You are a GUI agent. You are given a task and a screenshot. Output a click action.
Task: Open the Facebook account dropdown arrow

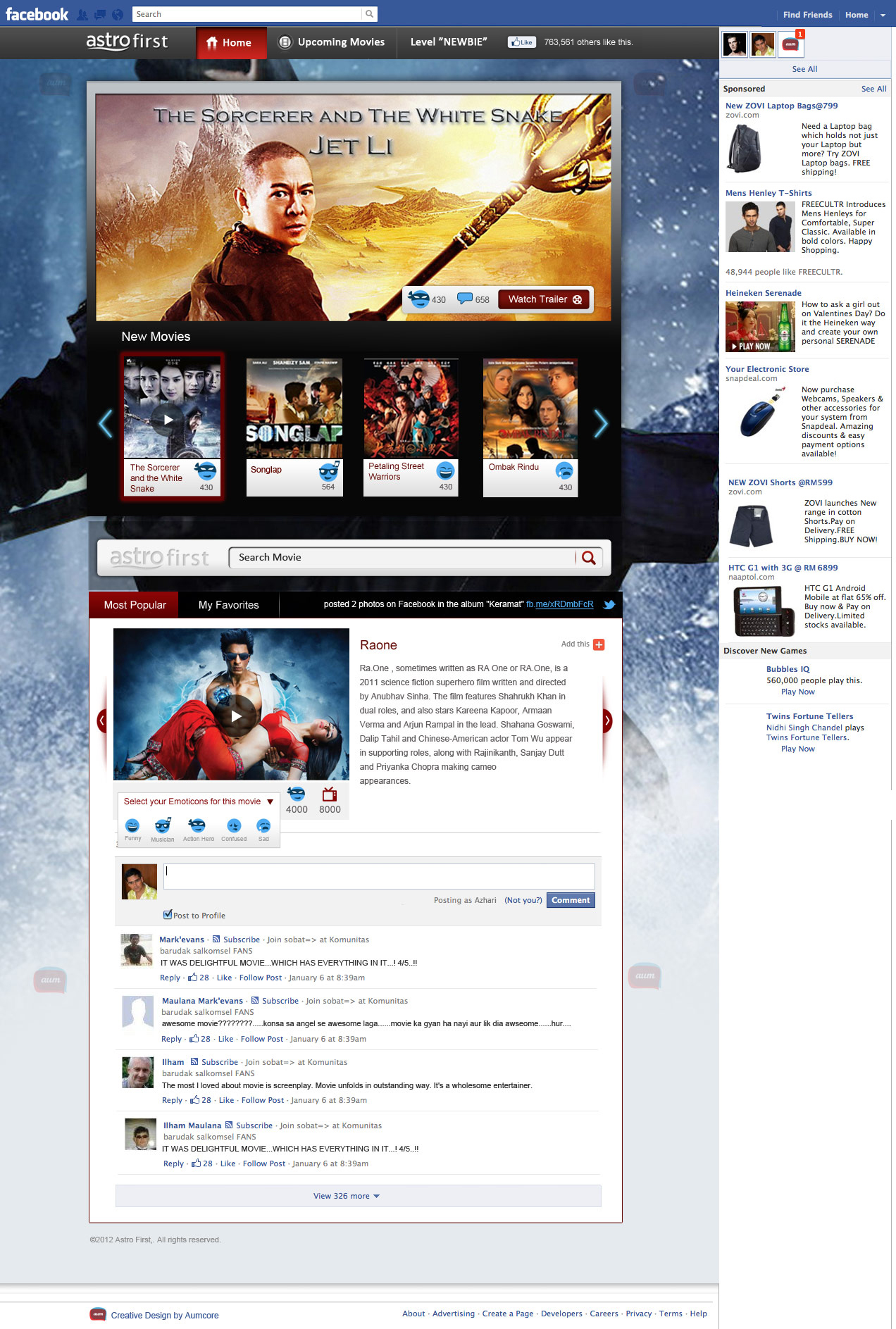tap(883, 15)
